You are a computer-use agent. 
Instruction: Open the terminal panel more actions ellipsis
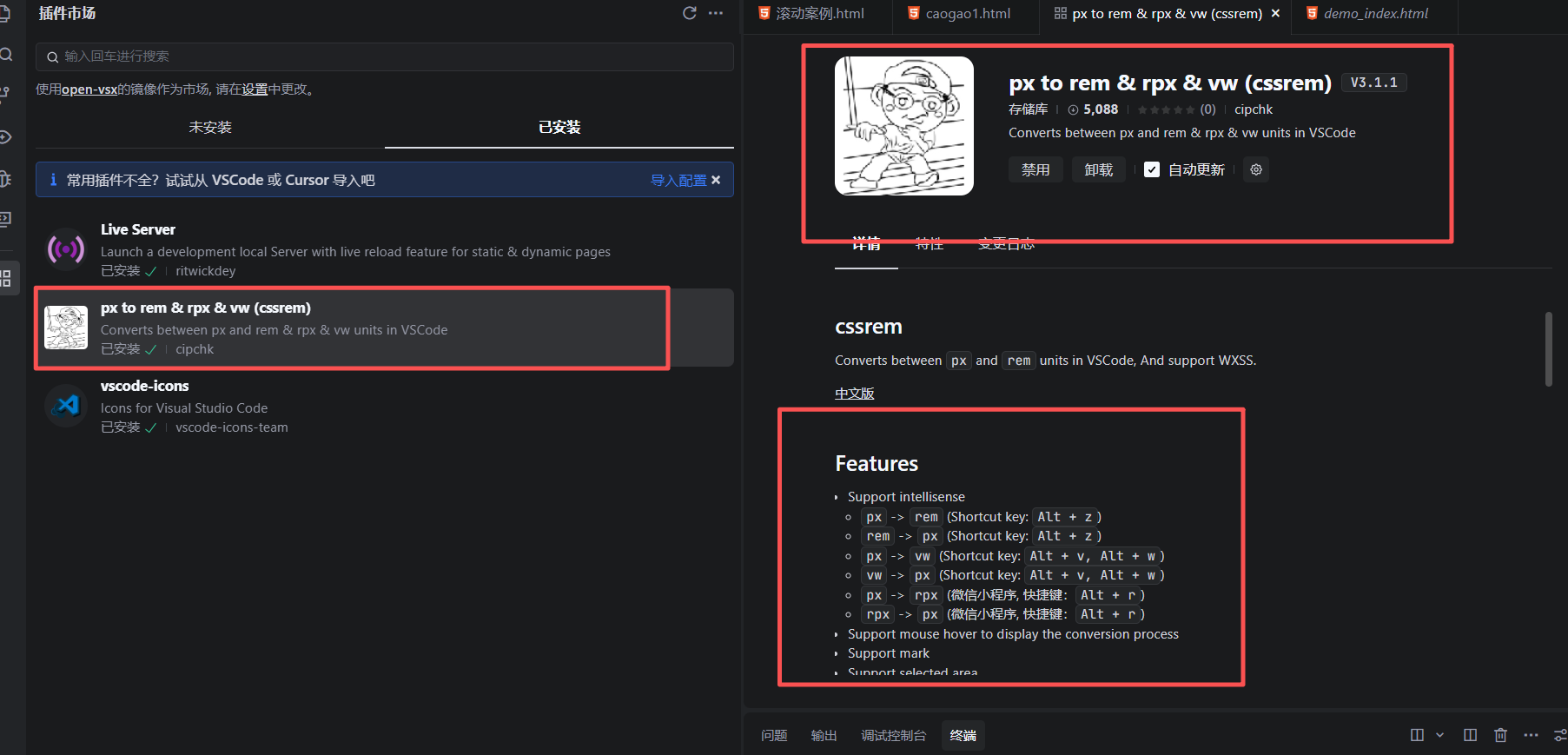(1531, 735)
